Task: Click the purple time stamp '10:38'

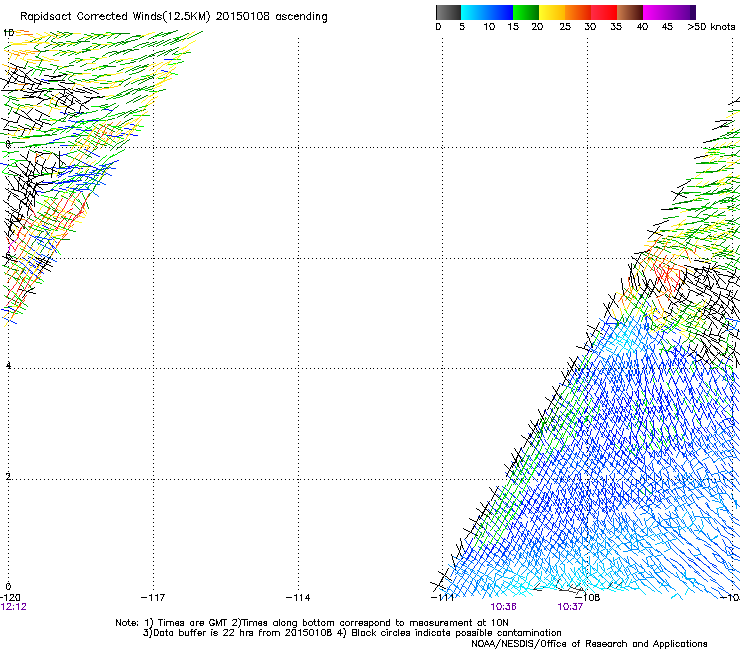Action: click(x=503, y=607)
